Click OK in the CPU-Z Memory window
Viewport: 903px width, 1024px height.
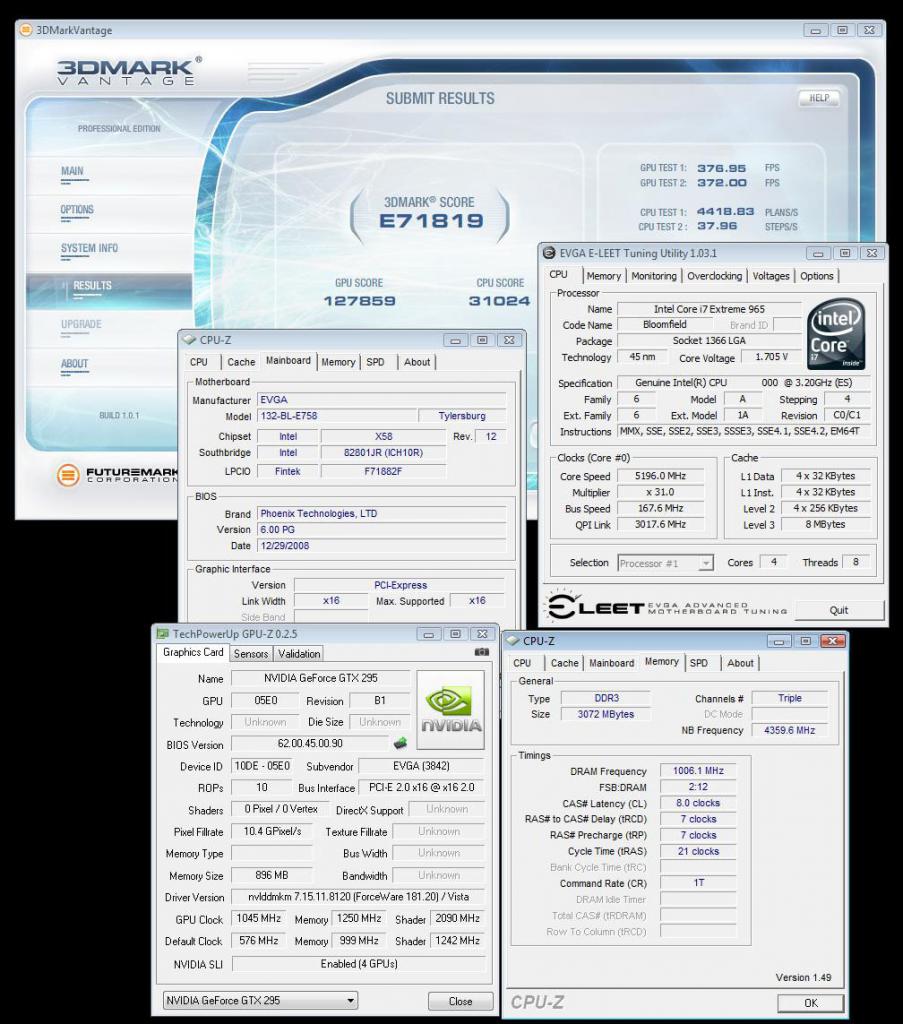click(x=810, y=1003)
